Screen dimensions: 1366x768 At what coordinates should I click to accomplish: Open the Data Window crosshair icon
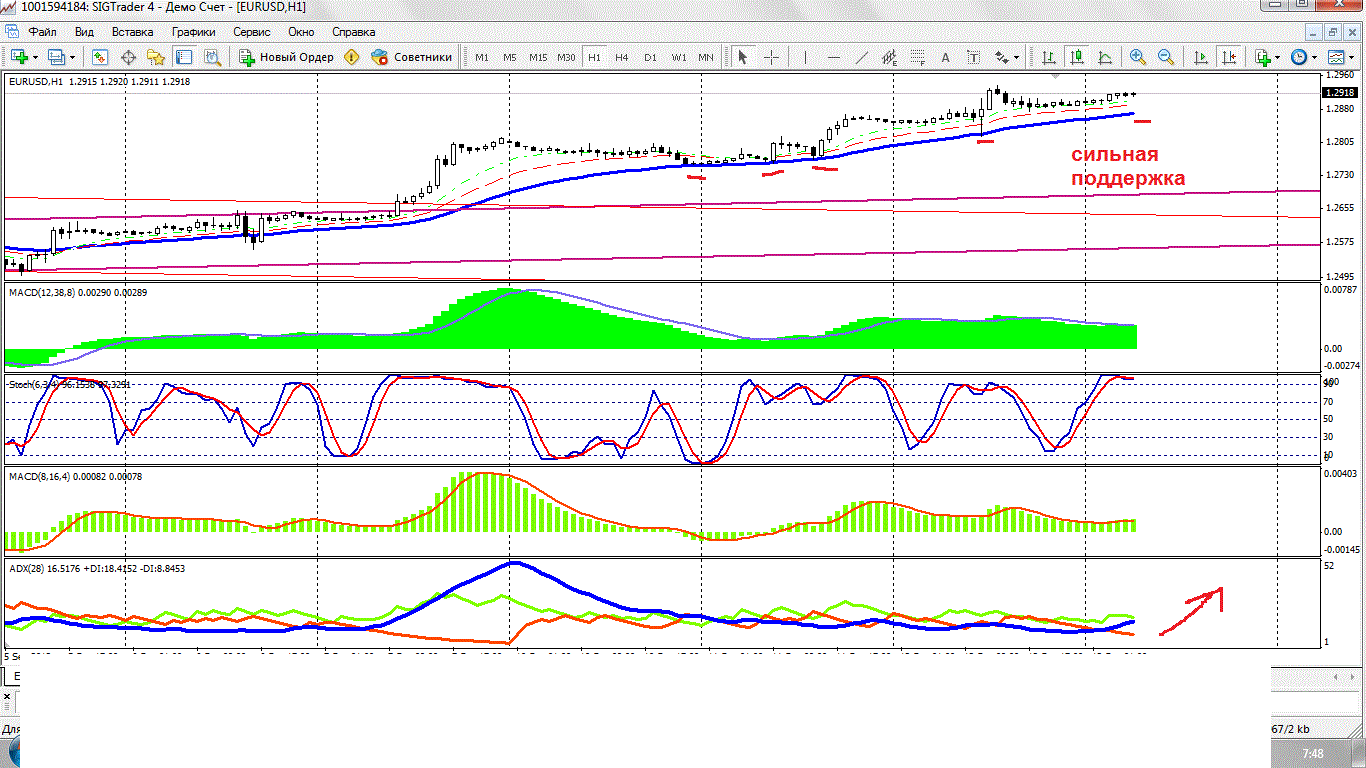128,57
